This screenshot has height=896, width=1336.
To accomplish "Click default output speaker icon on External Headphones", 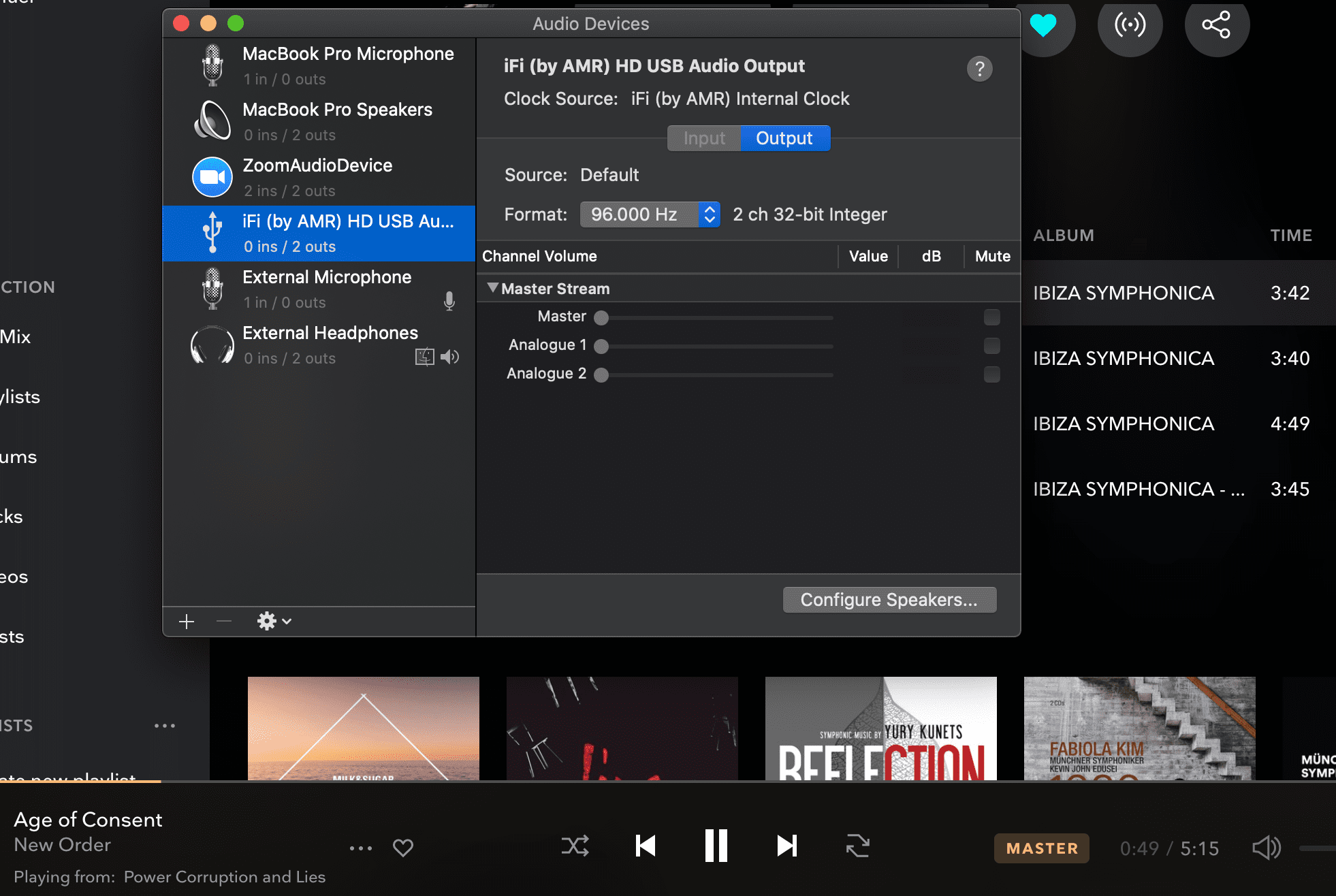I will click(x=450, y=357).
